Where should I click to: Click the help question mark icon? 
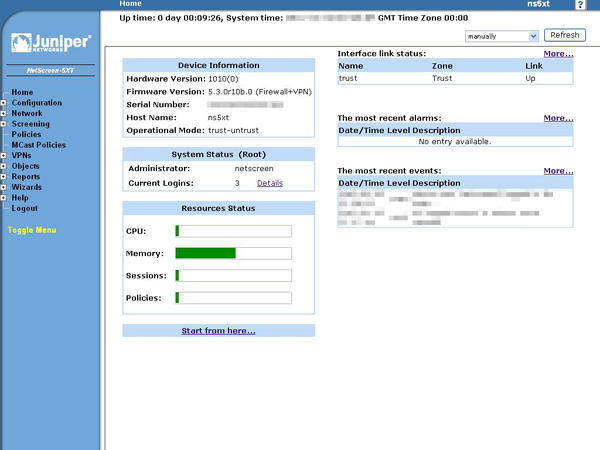580,5
